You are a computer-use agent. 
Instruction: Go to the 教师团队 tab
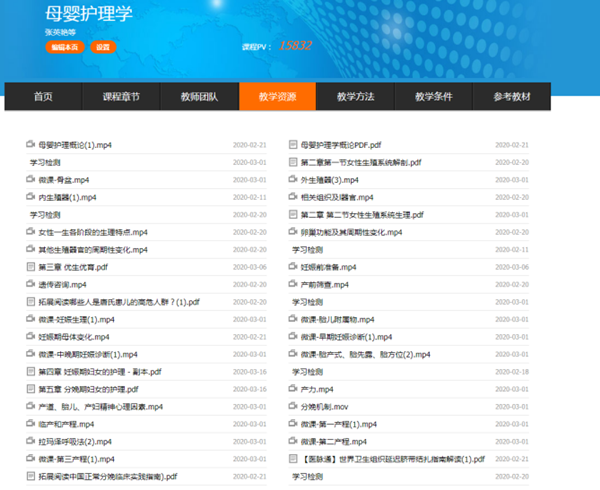click(199, 97)
